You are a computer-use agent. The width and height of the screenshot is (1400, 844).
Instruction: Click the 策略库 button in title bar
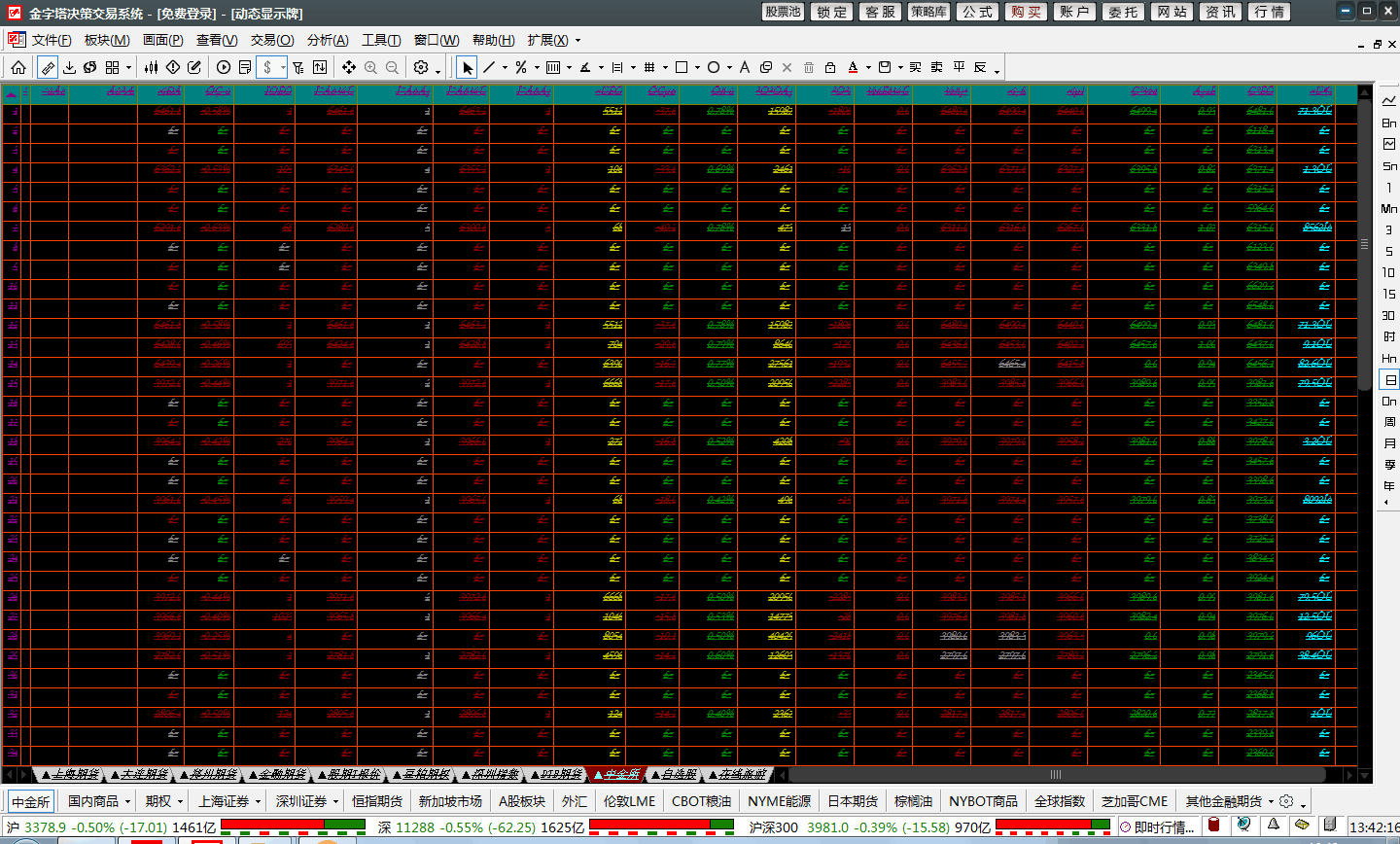(x=928, y=12)
